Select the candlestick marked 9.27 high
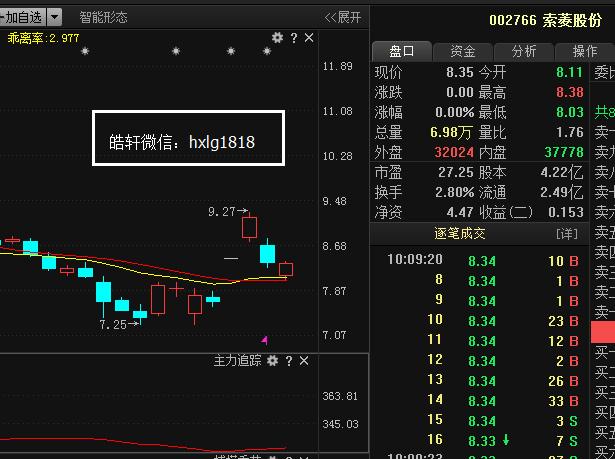The width and height of the screenshot is (615, 459). (249, 227)
